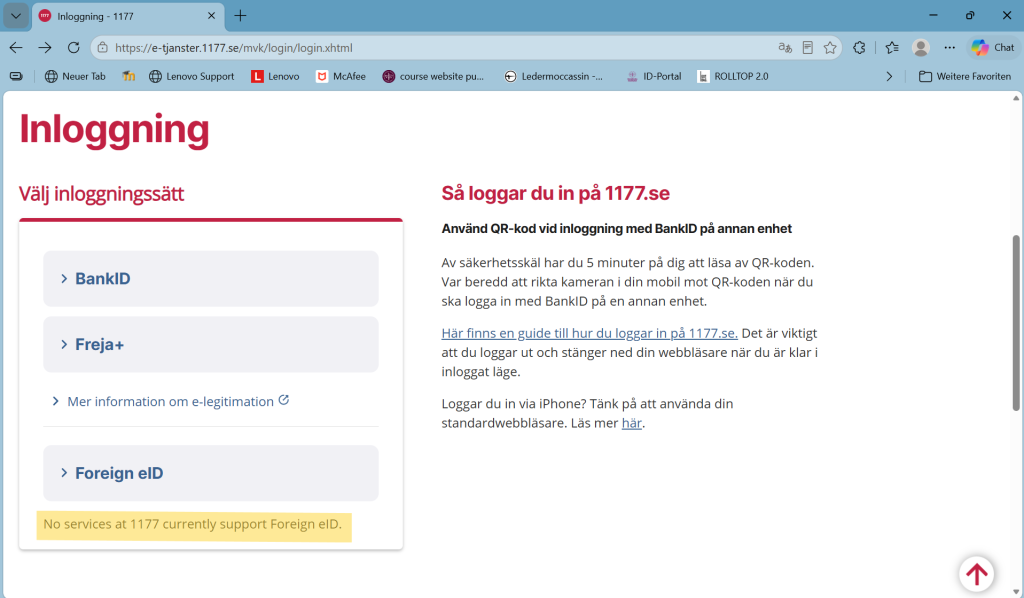Expand the Freja+ login option
Image resolution: width=1024 pixels, height=598 pixels.
tap(211, 345)
